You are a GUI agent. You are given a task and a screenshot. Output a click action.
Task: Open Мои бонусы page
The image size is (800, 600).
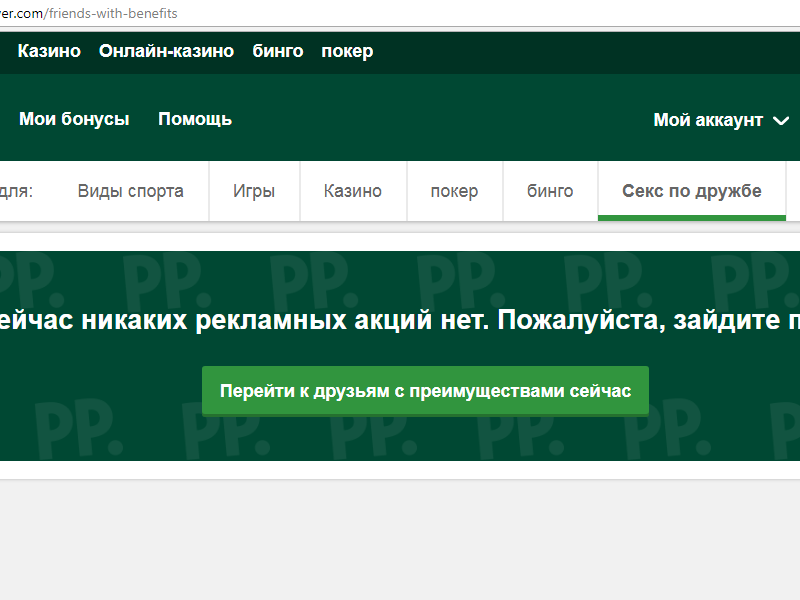coord(74,119)
